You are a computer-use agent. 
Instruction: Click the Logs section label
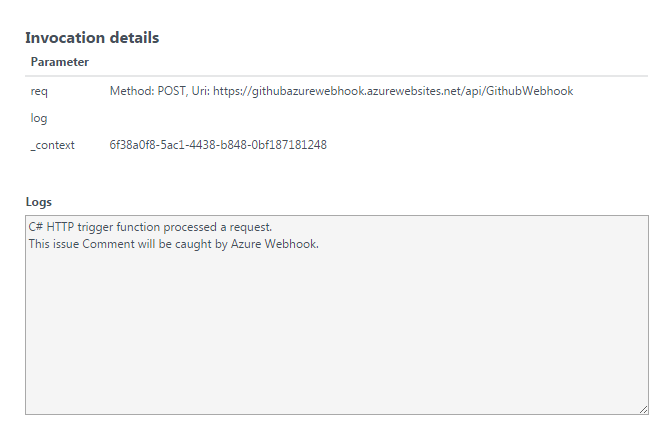click(x=38, y=202)
